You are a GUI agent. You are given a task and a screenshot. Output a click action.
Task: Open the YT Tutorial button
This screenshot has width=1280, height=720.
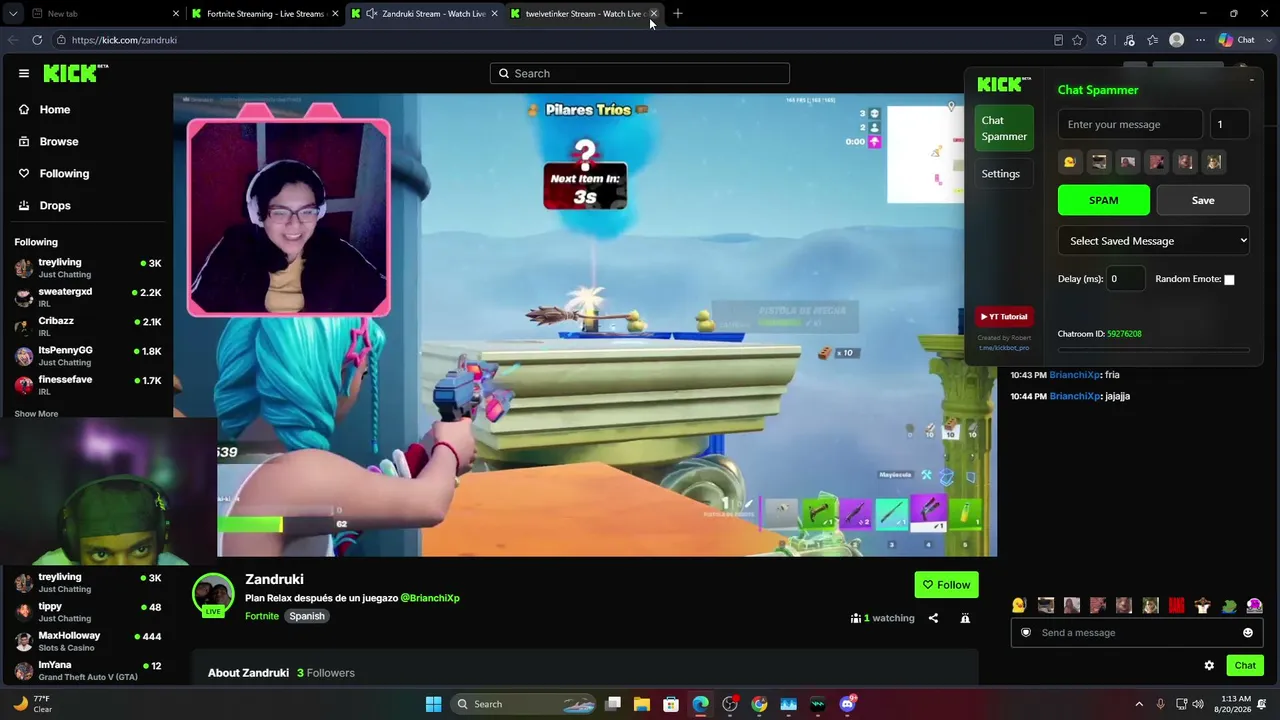pos(1004,317)
